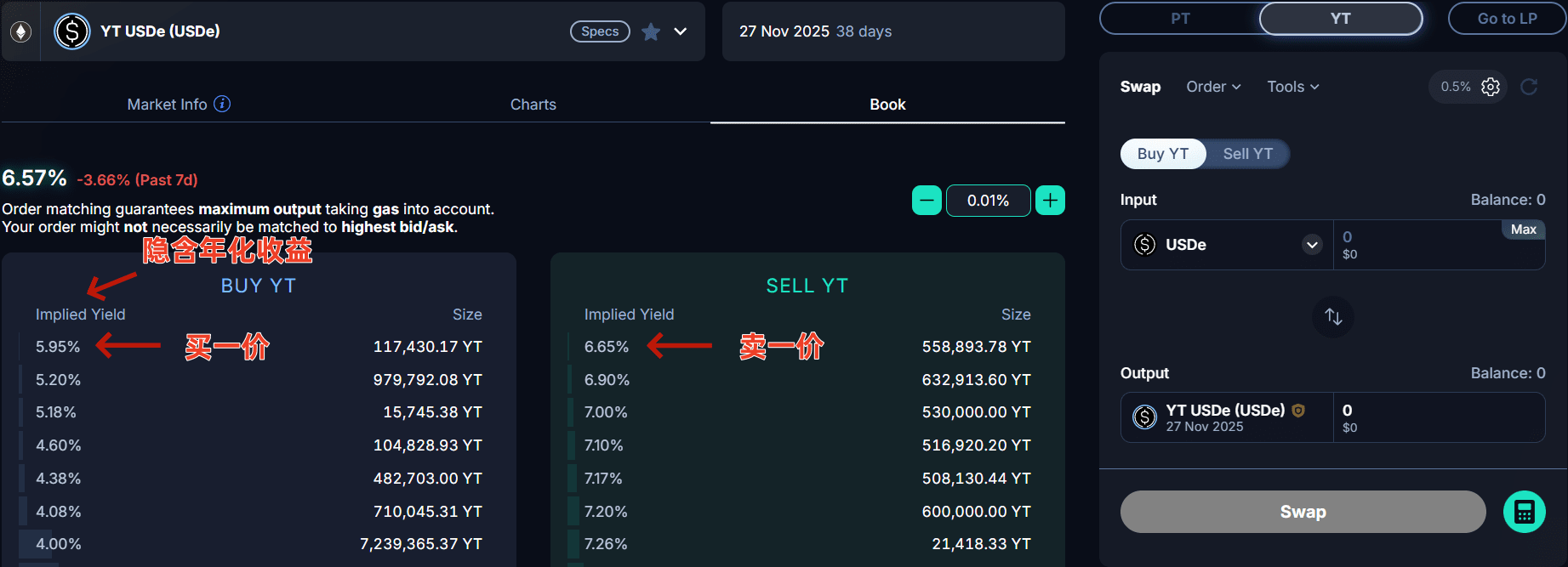Viewport: 1568px width, 567px height.
Task: Increase the tick size with plus button
Action: (1051, 201)
